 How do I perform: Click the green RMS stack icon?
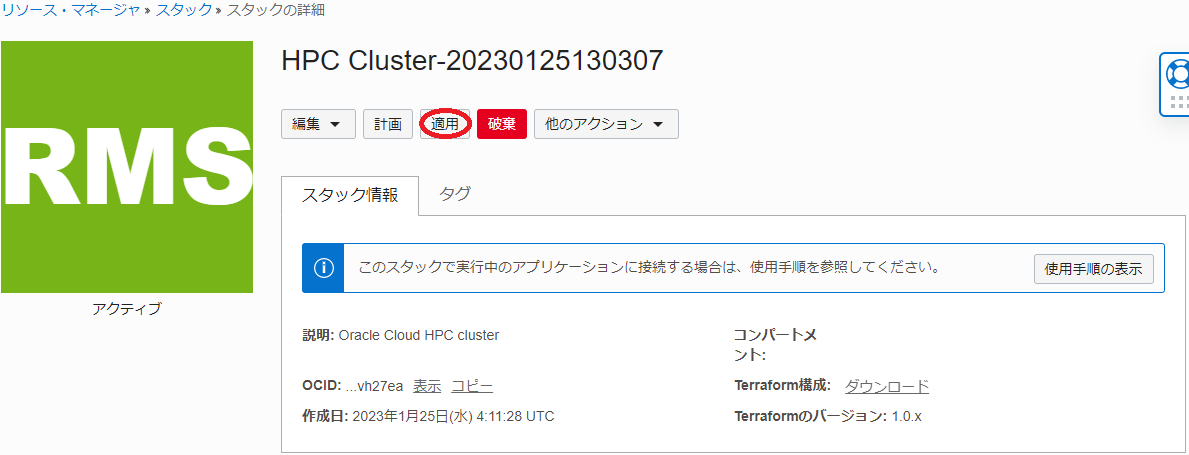click(x=127, y=167)
